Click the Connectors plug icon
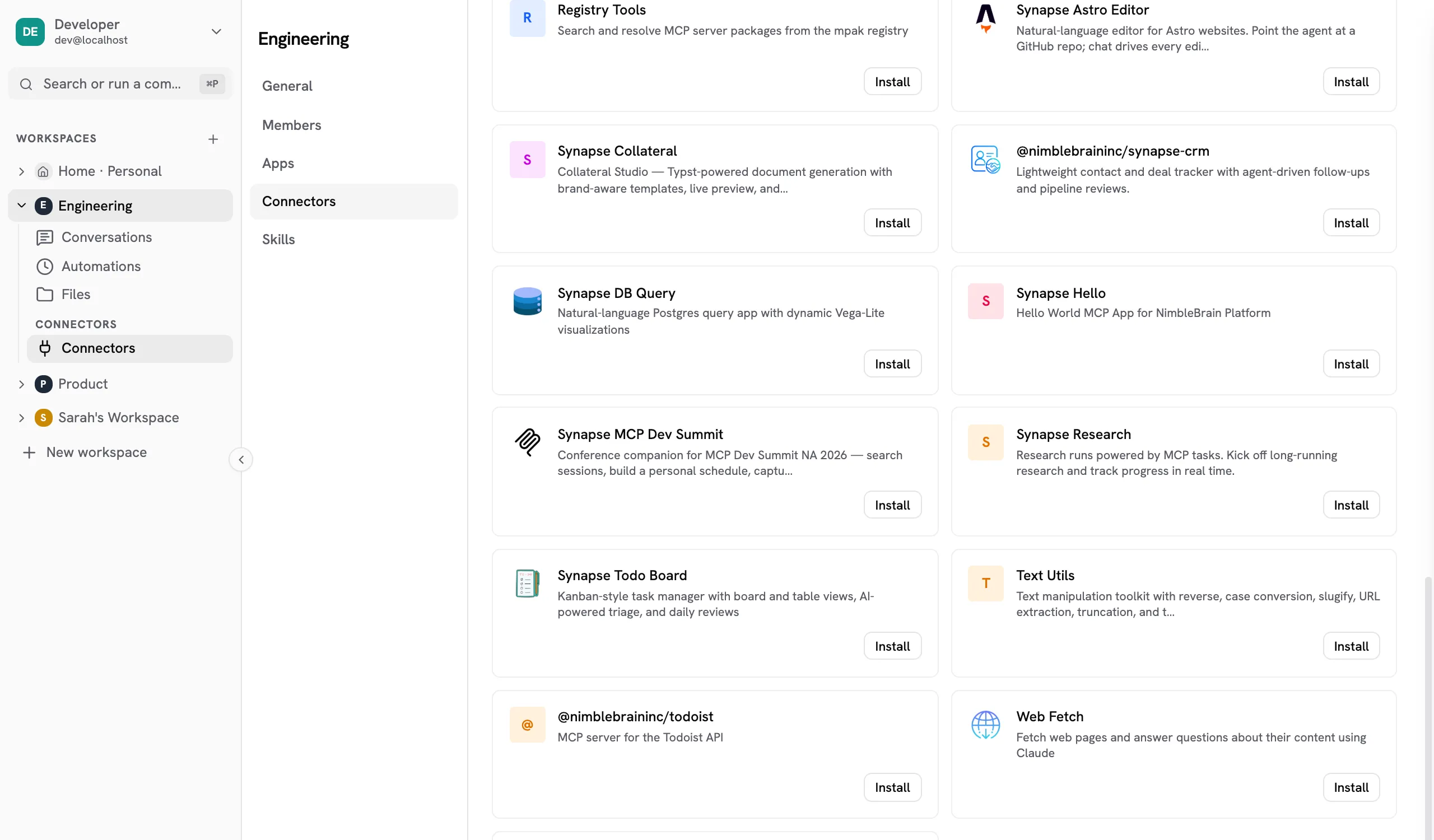The image size is (1434, 840). [x=45, y=348]
